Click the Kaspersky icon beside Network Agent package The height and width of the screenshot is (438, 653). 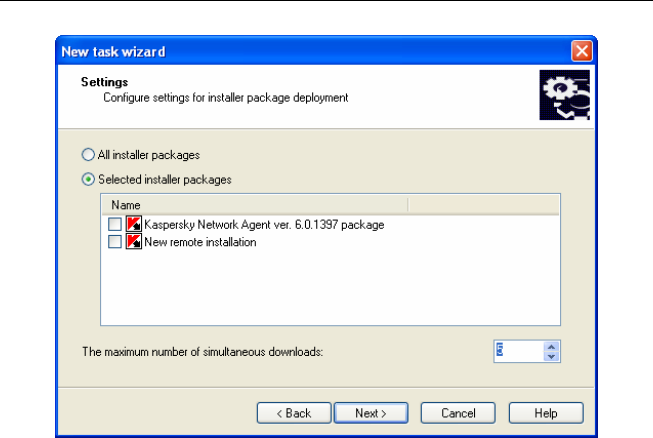134,225
